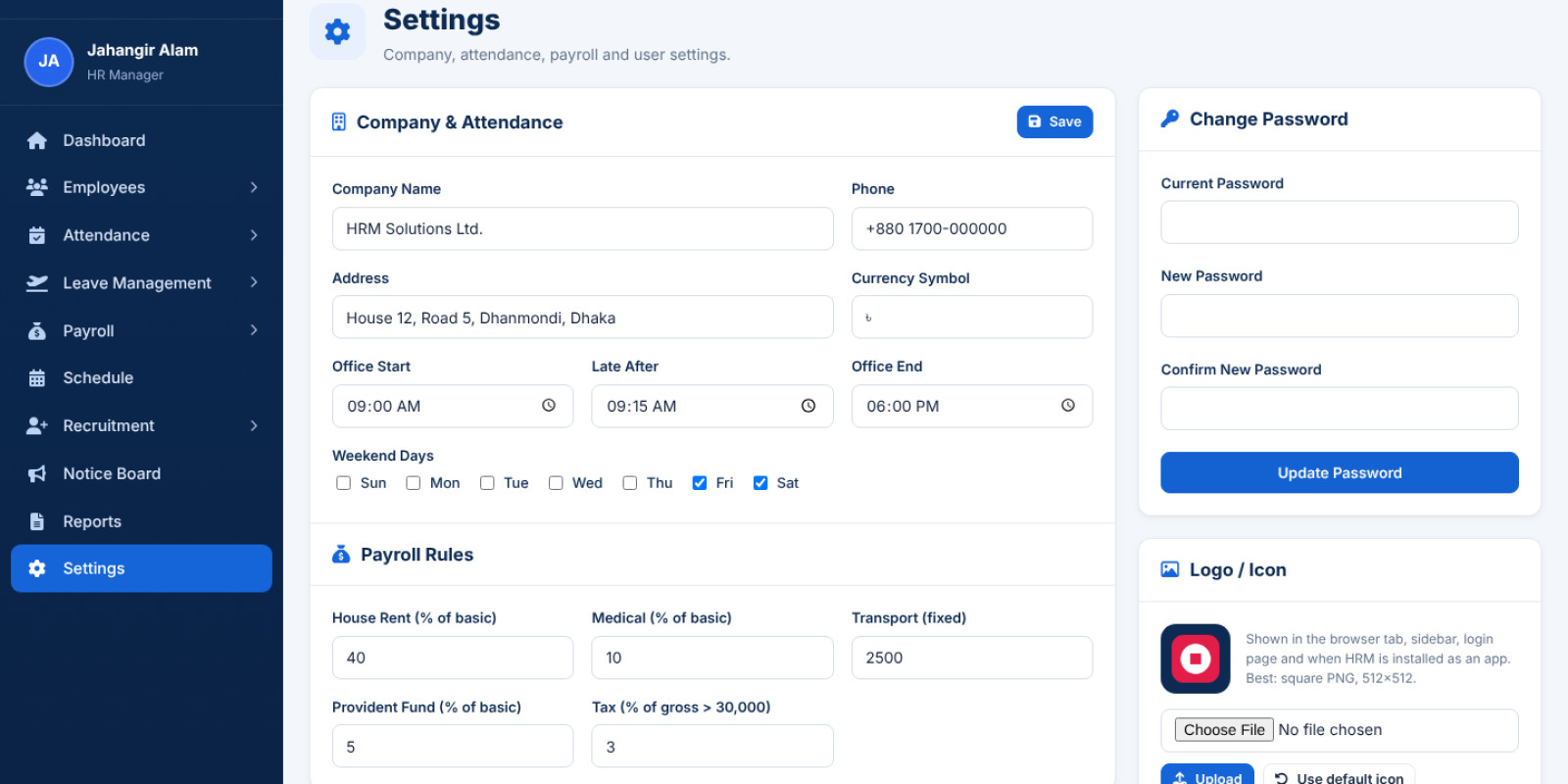
Task: Tick the Thu weekend checkbox
Action: (630, 483)
